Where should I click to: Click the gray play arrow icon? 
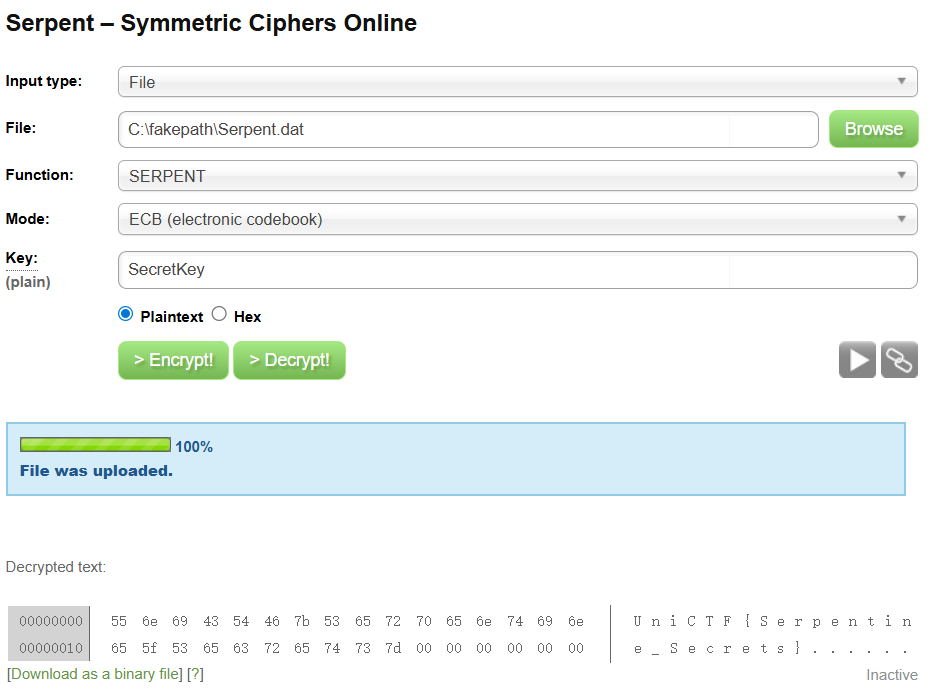tap(857, 360)
